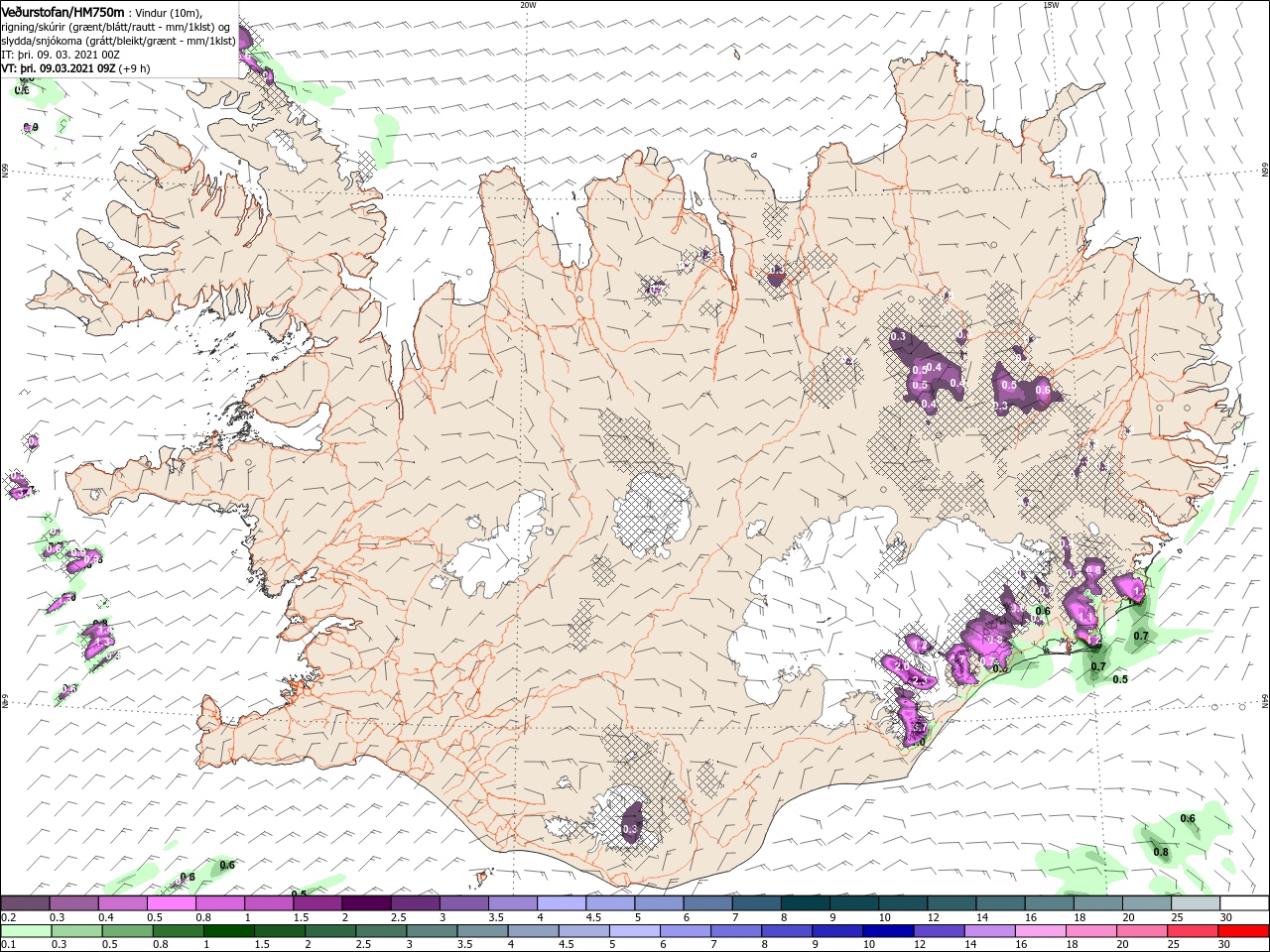Image resolution: width=1270 pixels, height=952 pixels.
Task: Click the 'rigning/skúrir' rain legend description line
Action: click(x=117, y=27)
